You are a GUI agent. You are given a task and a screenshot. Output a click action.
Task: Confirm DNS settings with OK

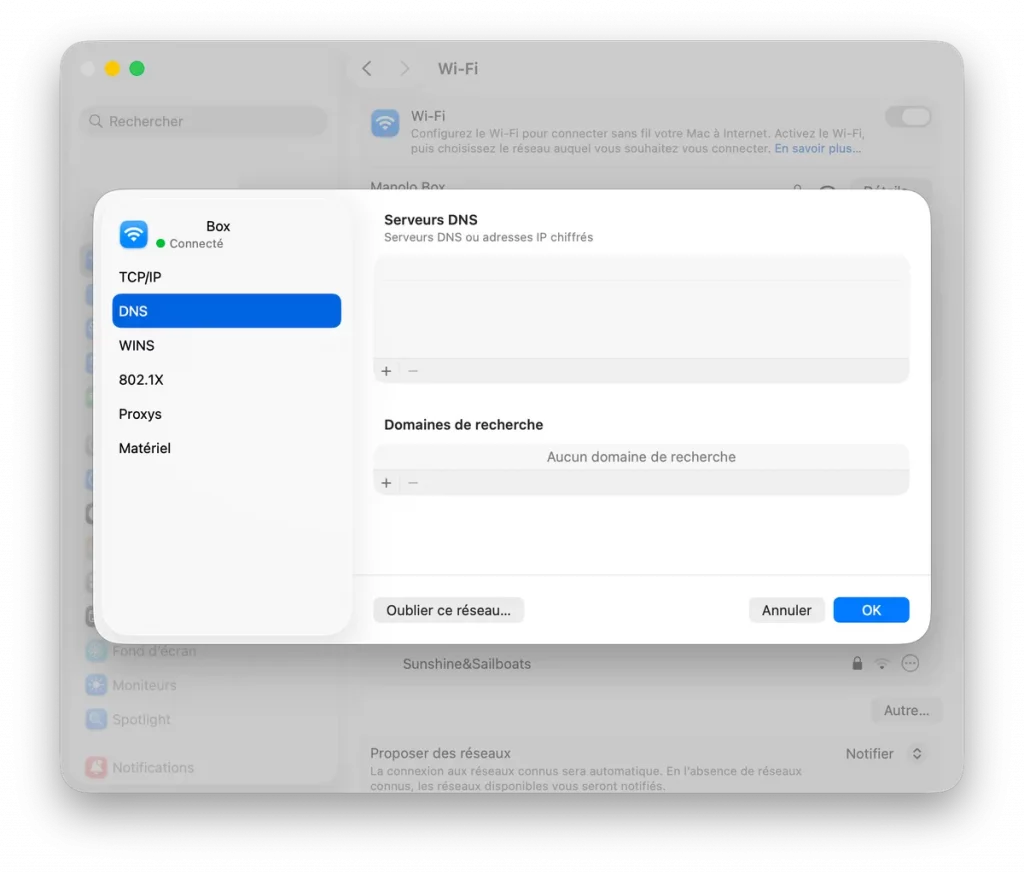coord(870,609)
